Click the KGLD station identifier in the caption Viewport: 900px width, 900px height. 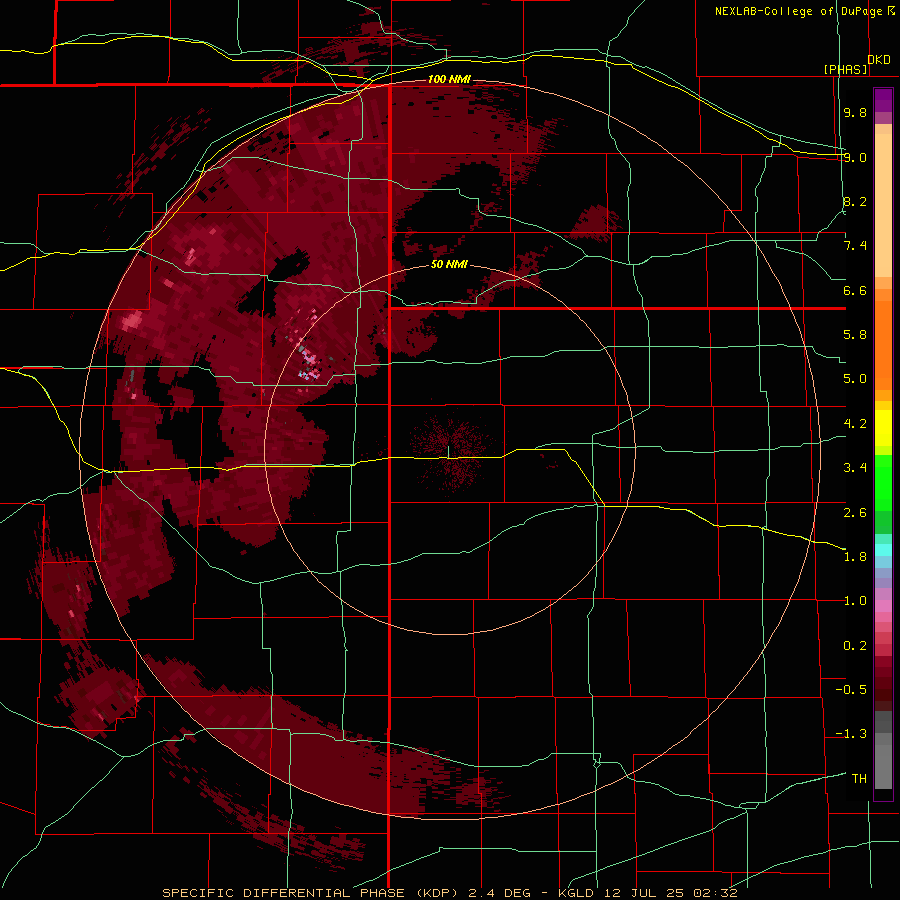pos(578,893)
